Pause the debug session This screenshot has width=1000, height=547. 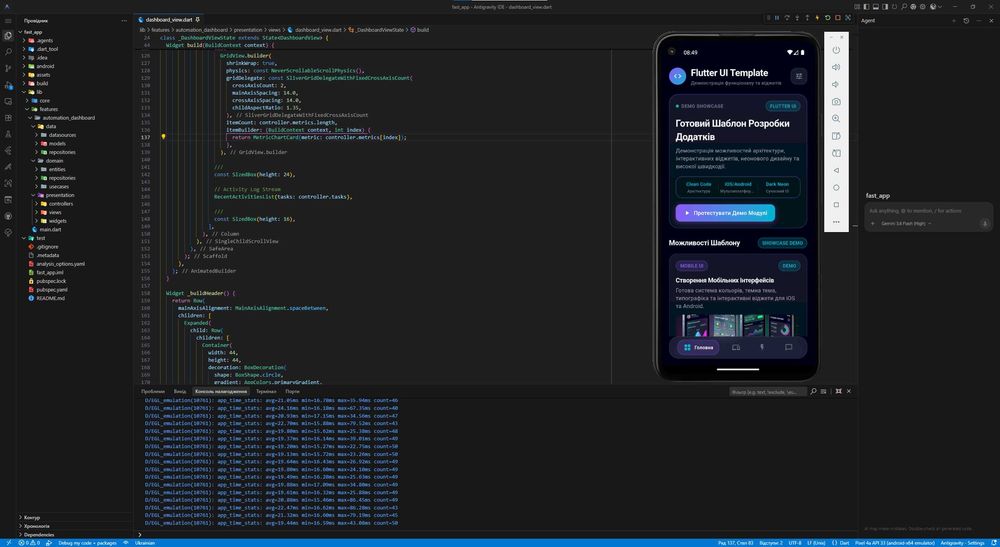point(777,18)
